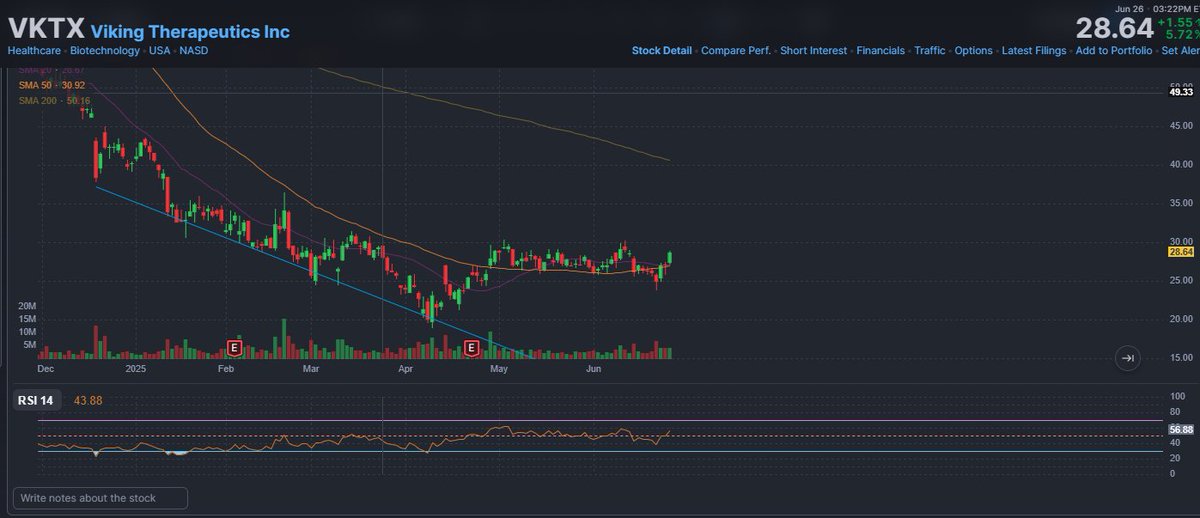Select the SMA 200 indicator label

point(56,101)
